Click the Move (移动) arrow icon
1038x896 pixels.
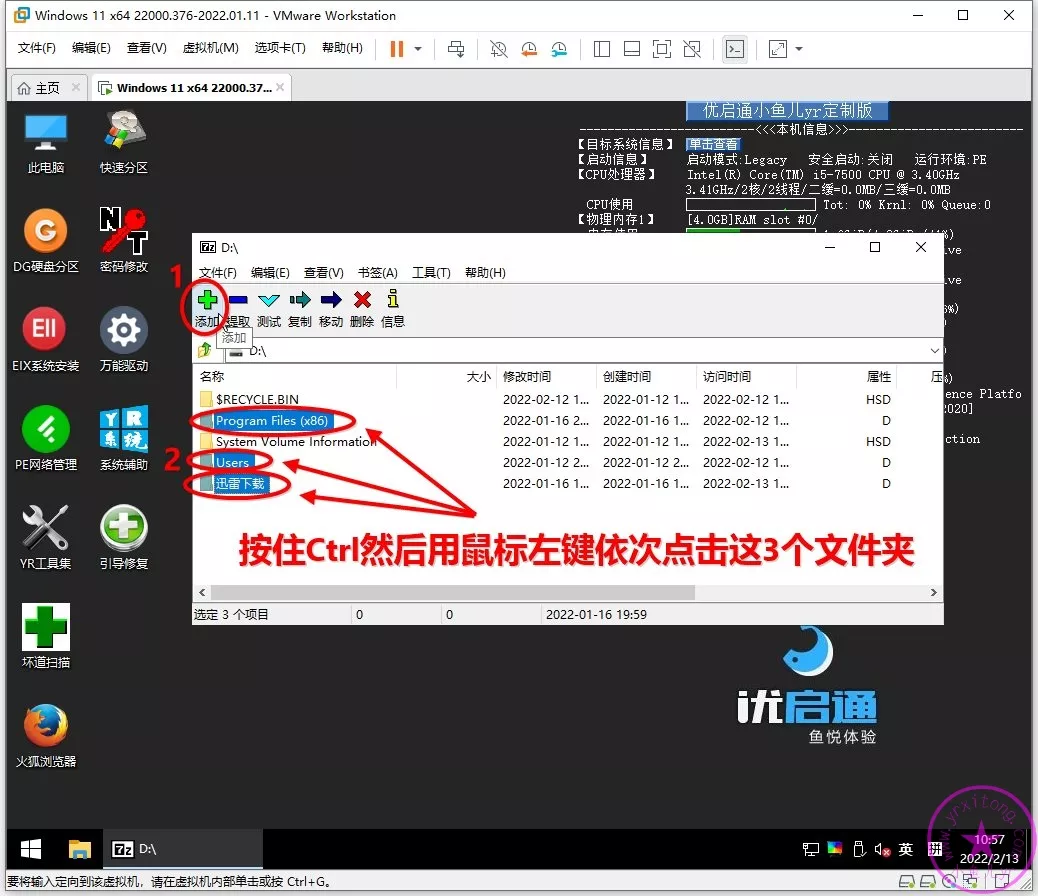pyautogui.click(x=331, y=300)
